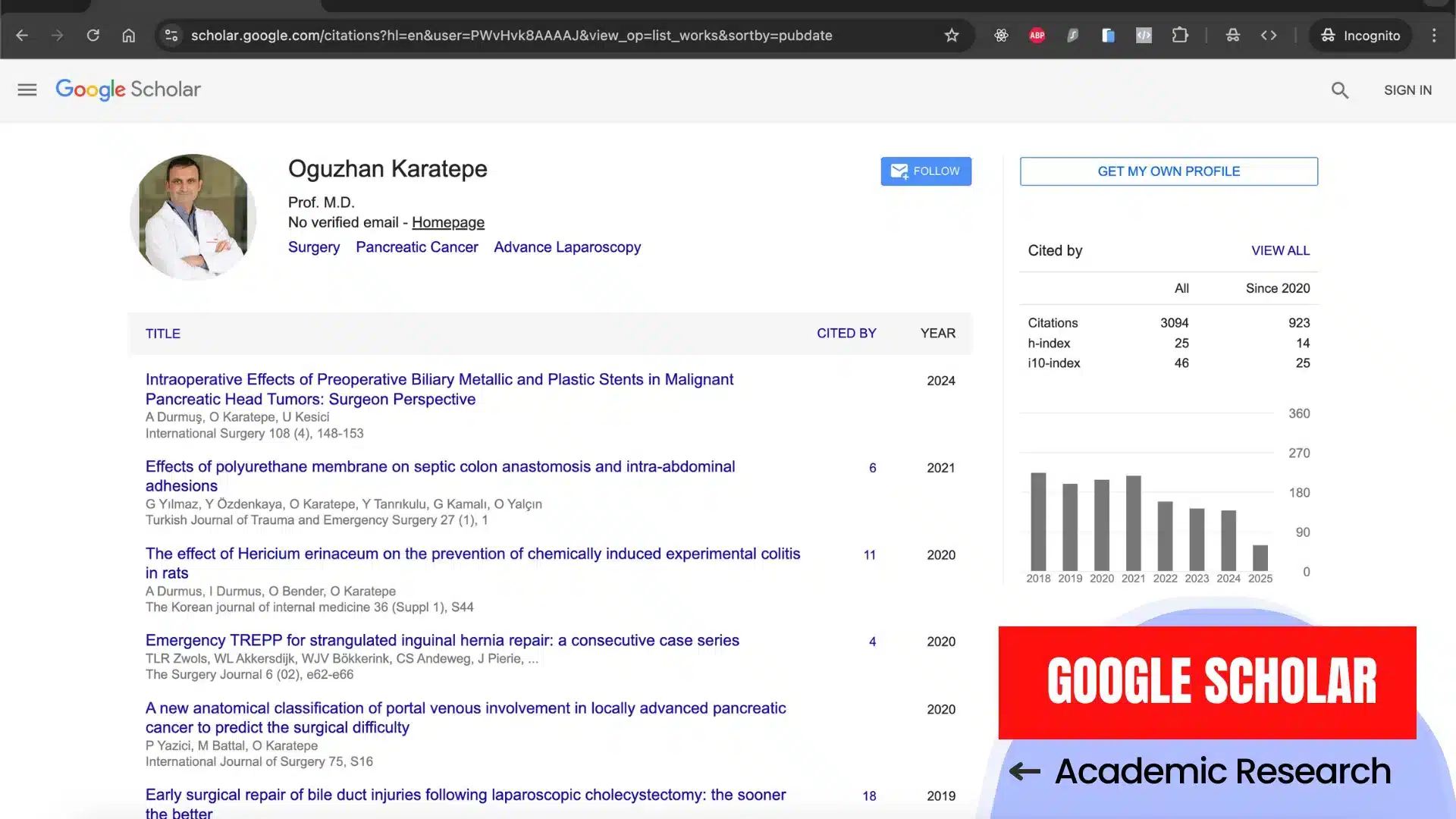Click SIGN IN at the top right
The height and width of the screenshot is (819, 1456).
pyautogui.click(x=1407, y=89)
